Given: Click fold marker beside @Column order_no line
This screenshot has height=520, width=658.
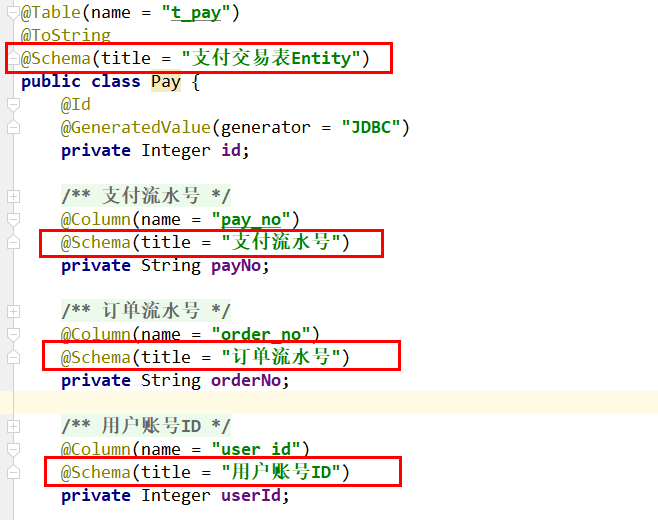Looking at the screenshot, I should pos(13,334).
